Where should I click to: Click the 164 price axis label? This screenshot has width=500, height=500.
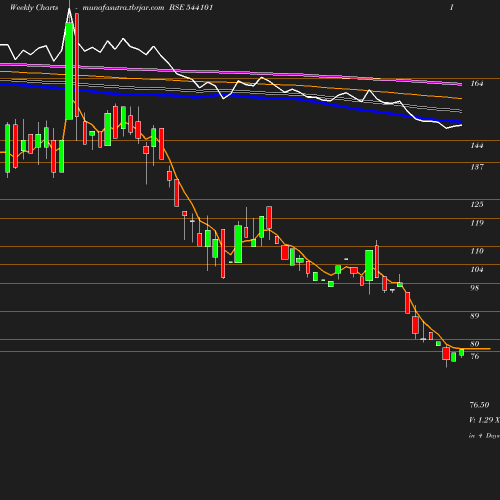[477, 83]
